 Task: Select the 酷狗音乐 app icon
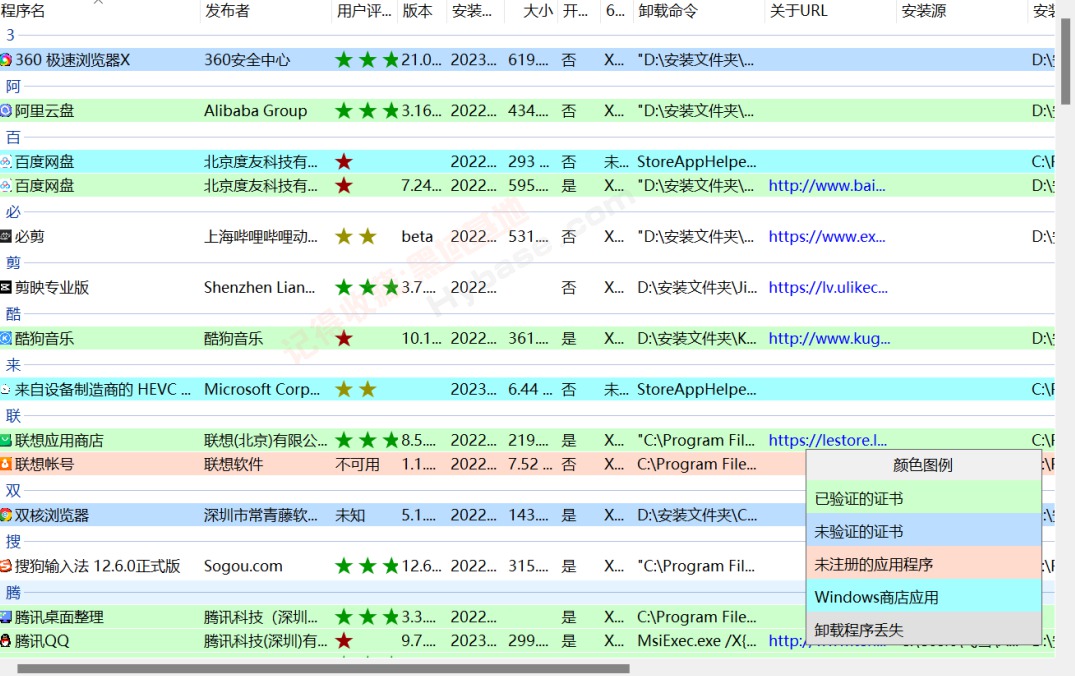(5, 339)
